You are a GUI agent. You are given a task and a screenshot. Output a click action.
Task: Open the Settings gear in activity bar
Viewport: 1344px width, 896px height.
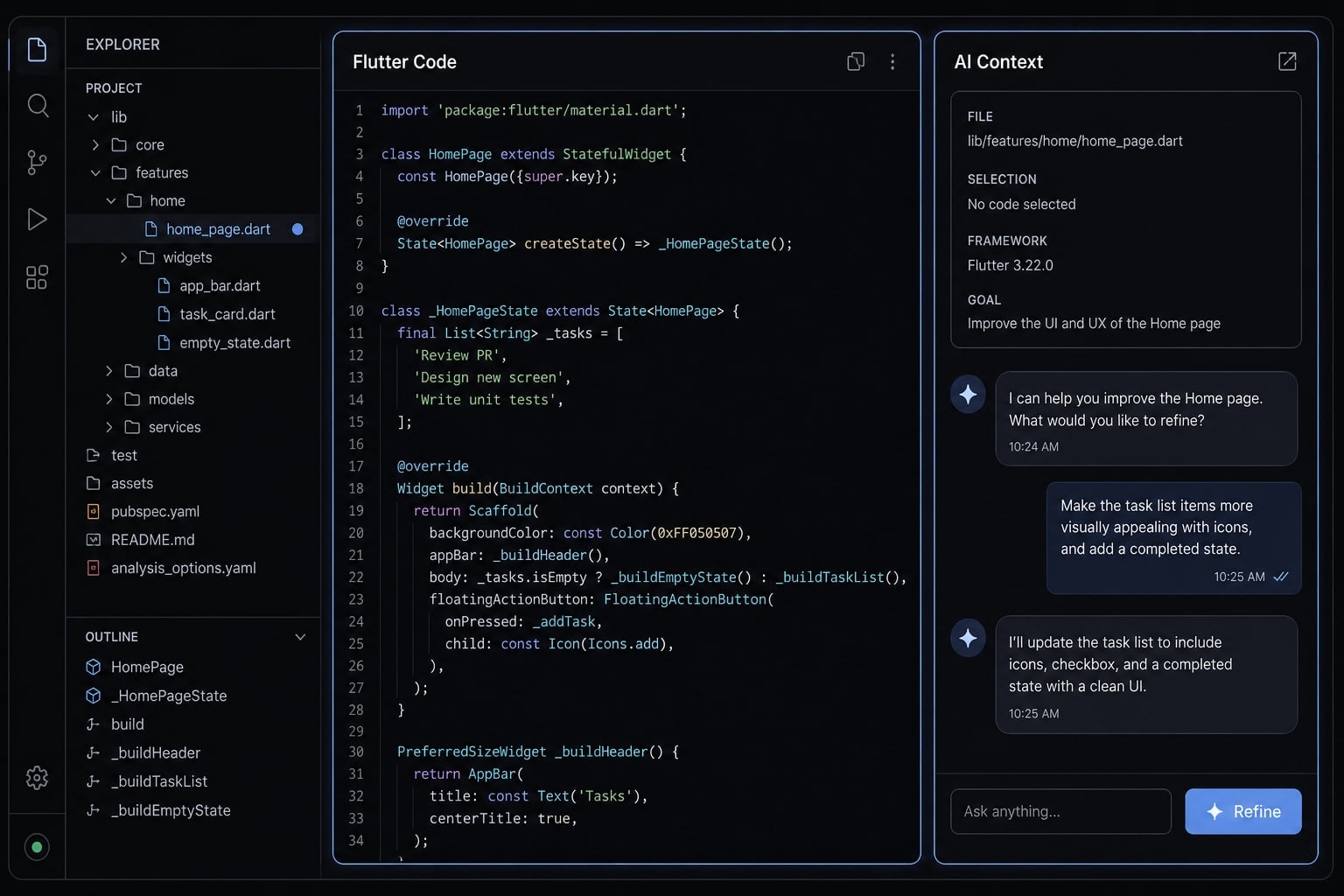click(x=37, y=777)
